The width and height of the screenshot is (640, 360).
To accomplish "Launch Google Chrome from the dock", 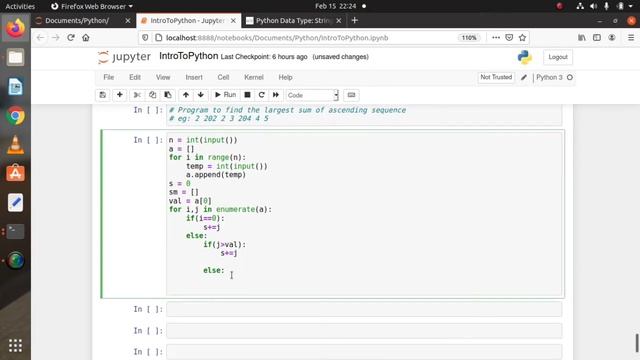I will (15, 116).
